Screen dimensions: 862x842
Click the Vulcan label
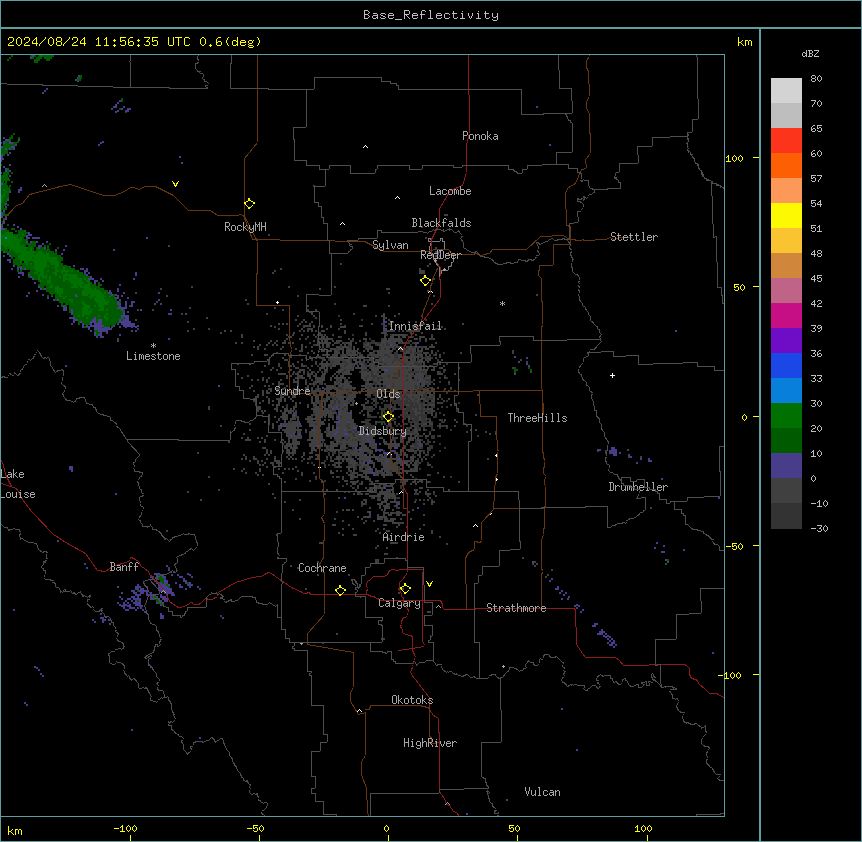coord(542,792)
